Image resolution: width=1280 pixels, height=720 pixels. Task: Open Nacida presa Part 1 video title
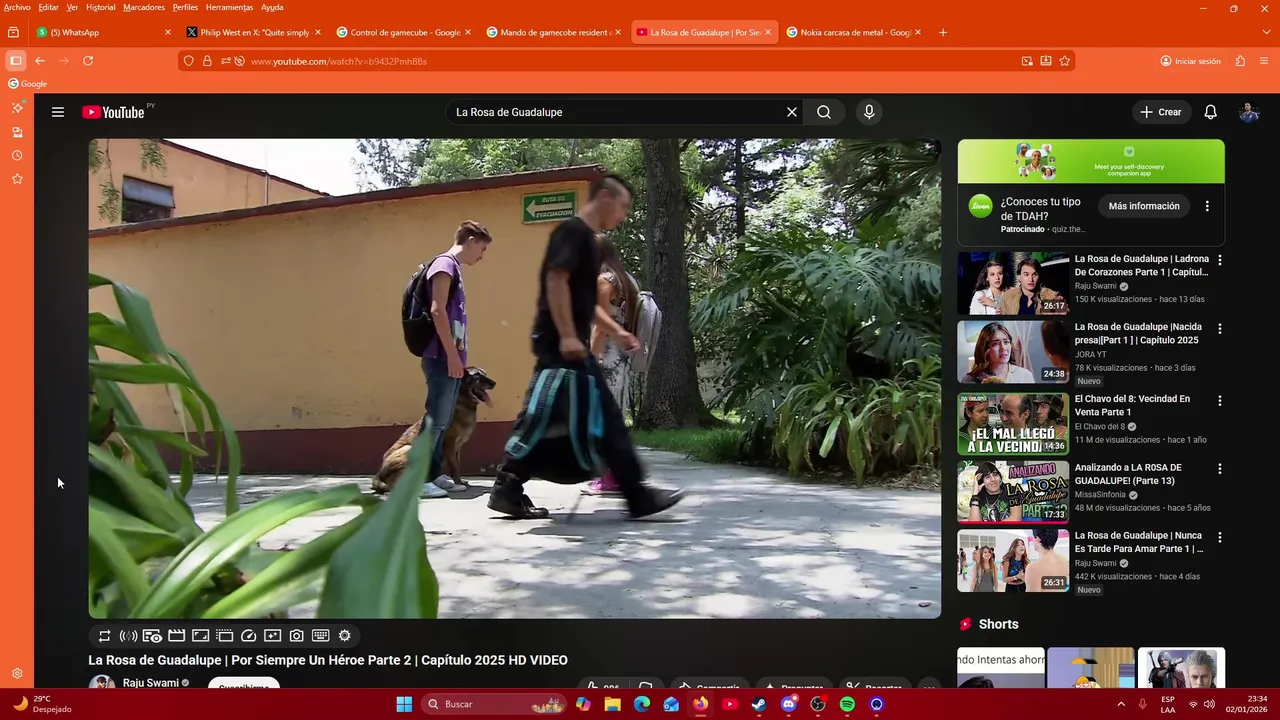point(1138,334)
